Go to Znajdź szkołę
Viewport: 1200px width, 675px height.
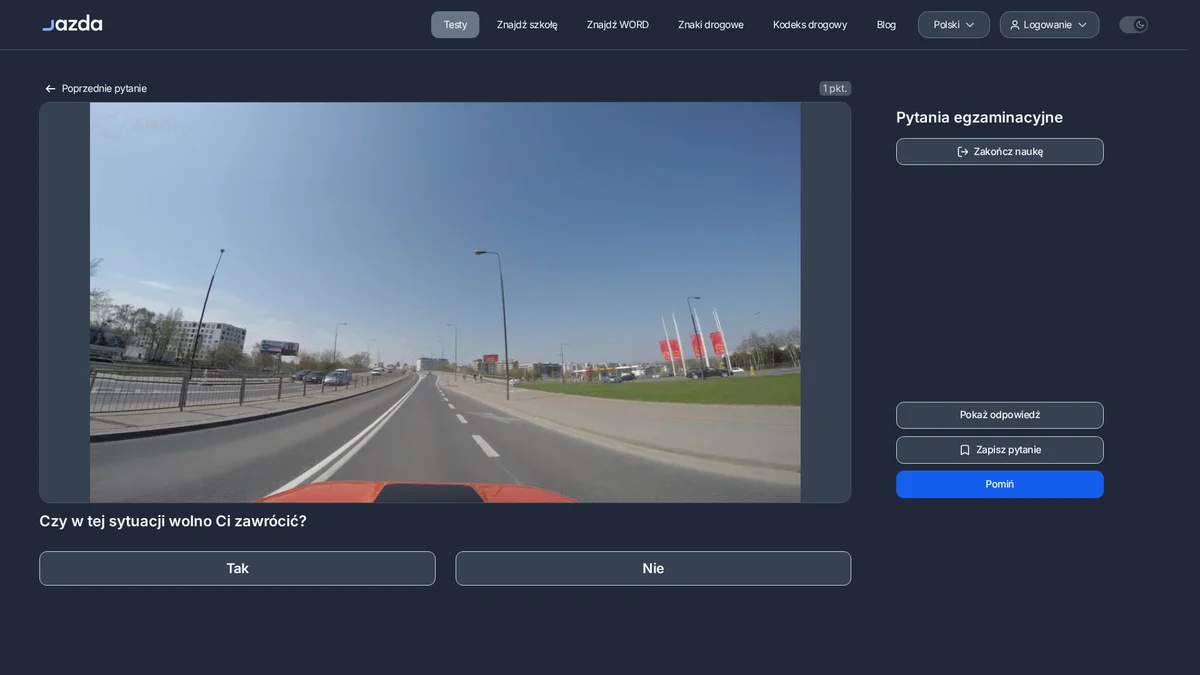527,25
